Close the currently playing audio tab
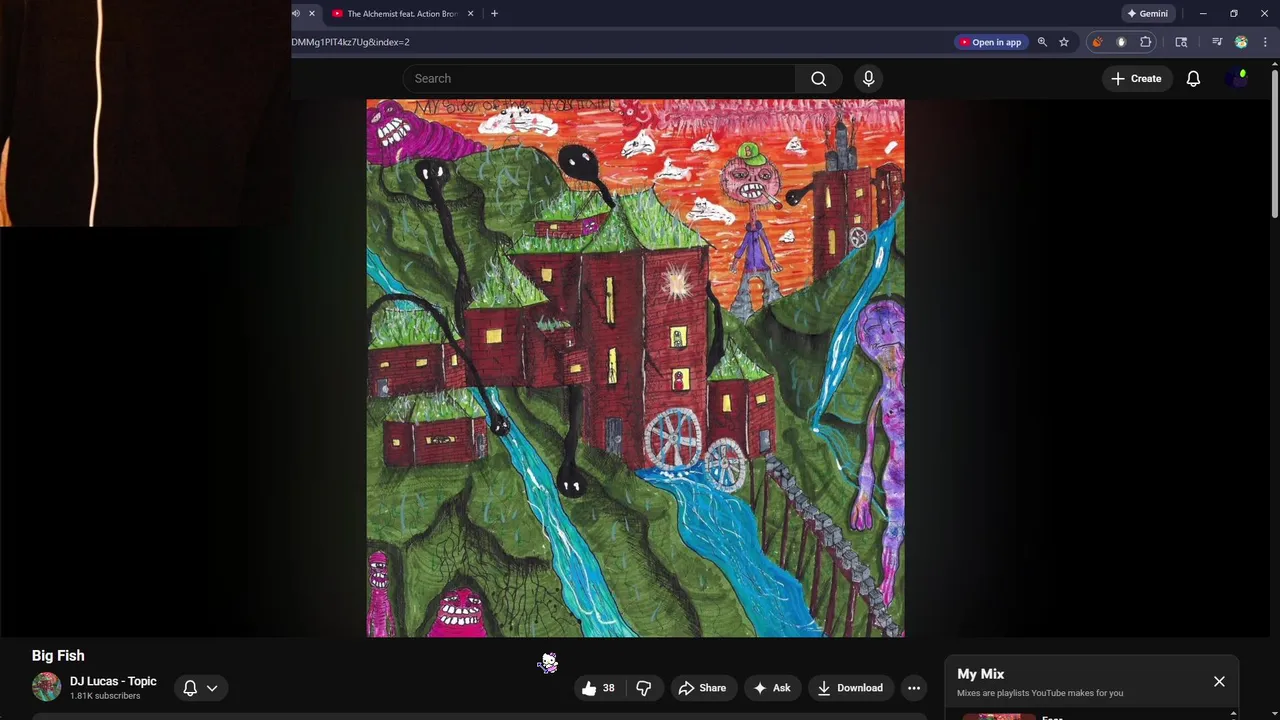The width and height of the screenshot is (1280, 720). (x=312, y=14)
